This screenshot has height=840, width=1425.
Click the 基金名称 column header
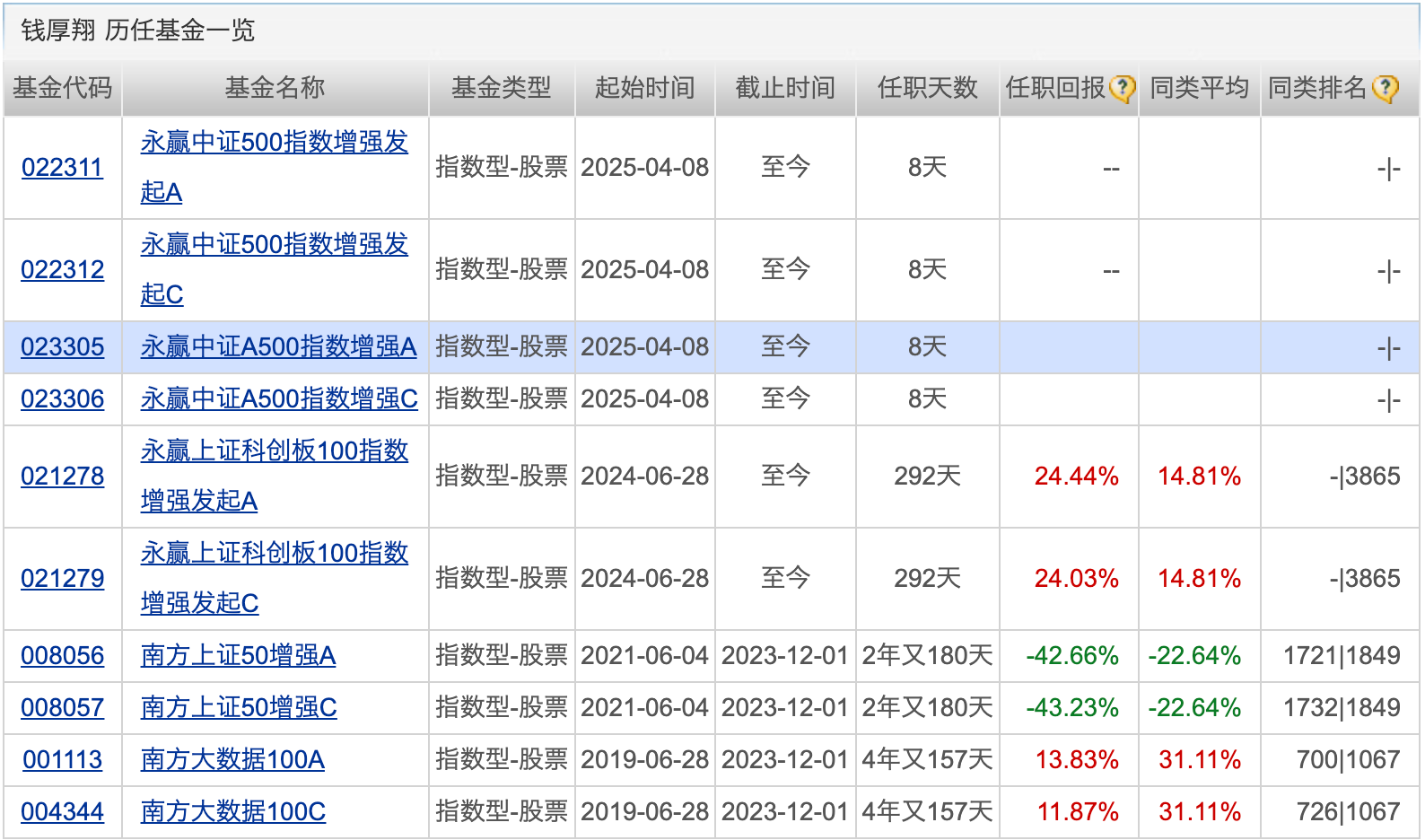coord(275,88)
